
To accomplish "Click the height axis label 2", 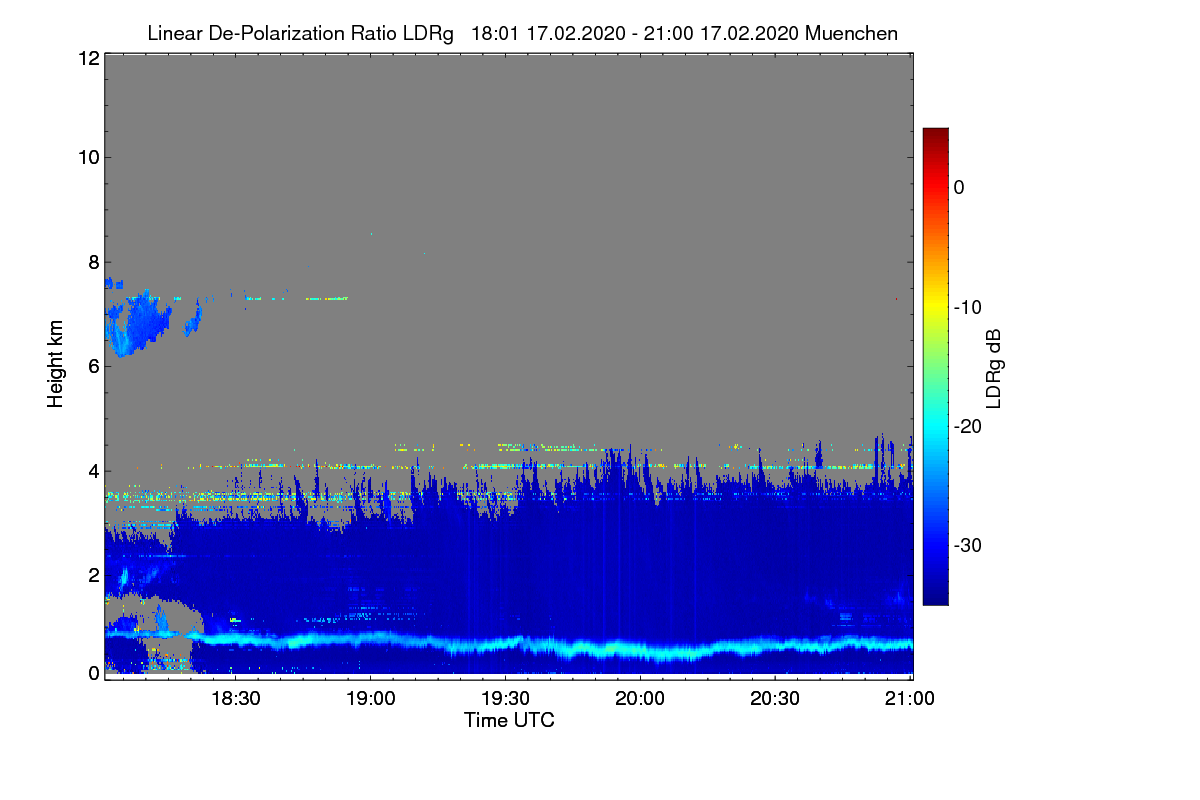I will (x=92, y=574).
